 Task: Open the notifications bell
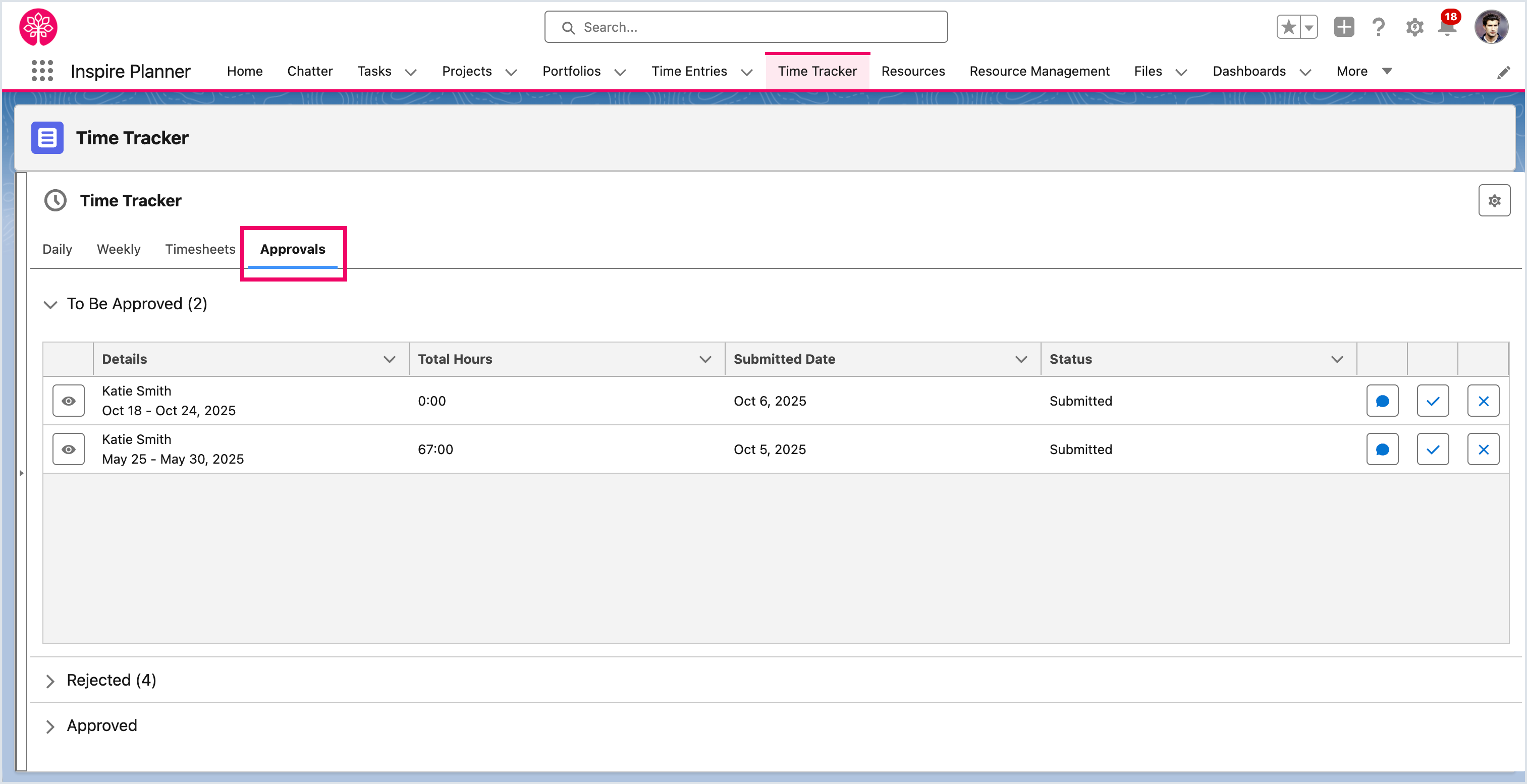coord(1446,27)
